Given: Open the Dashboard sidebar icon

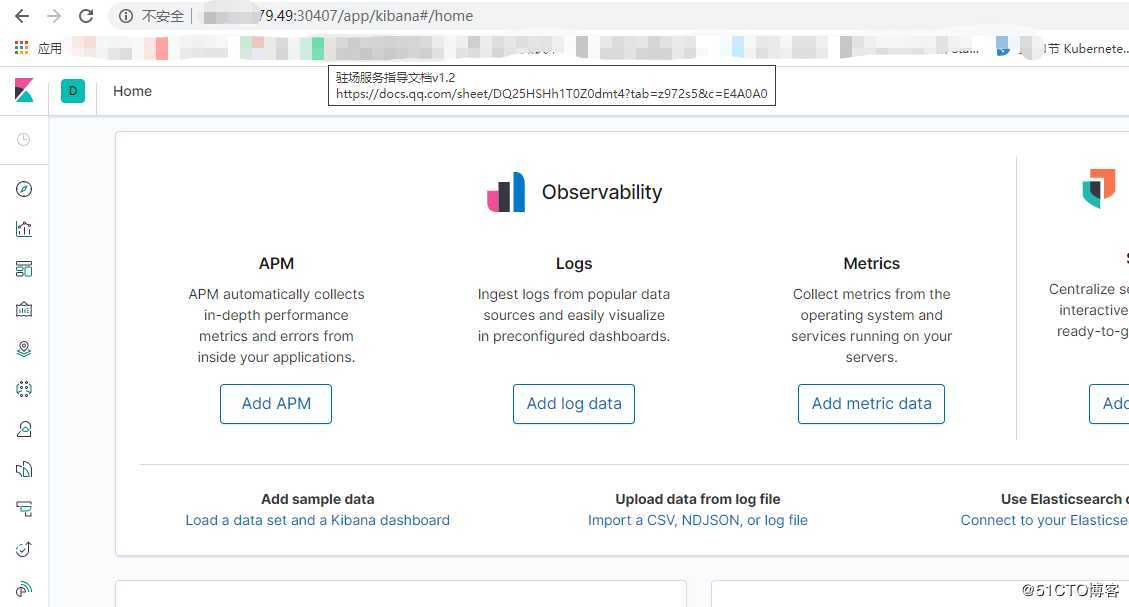Looking at the screenshot, I should pos(24,269).
